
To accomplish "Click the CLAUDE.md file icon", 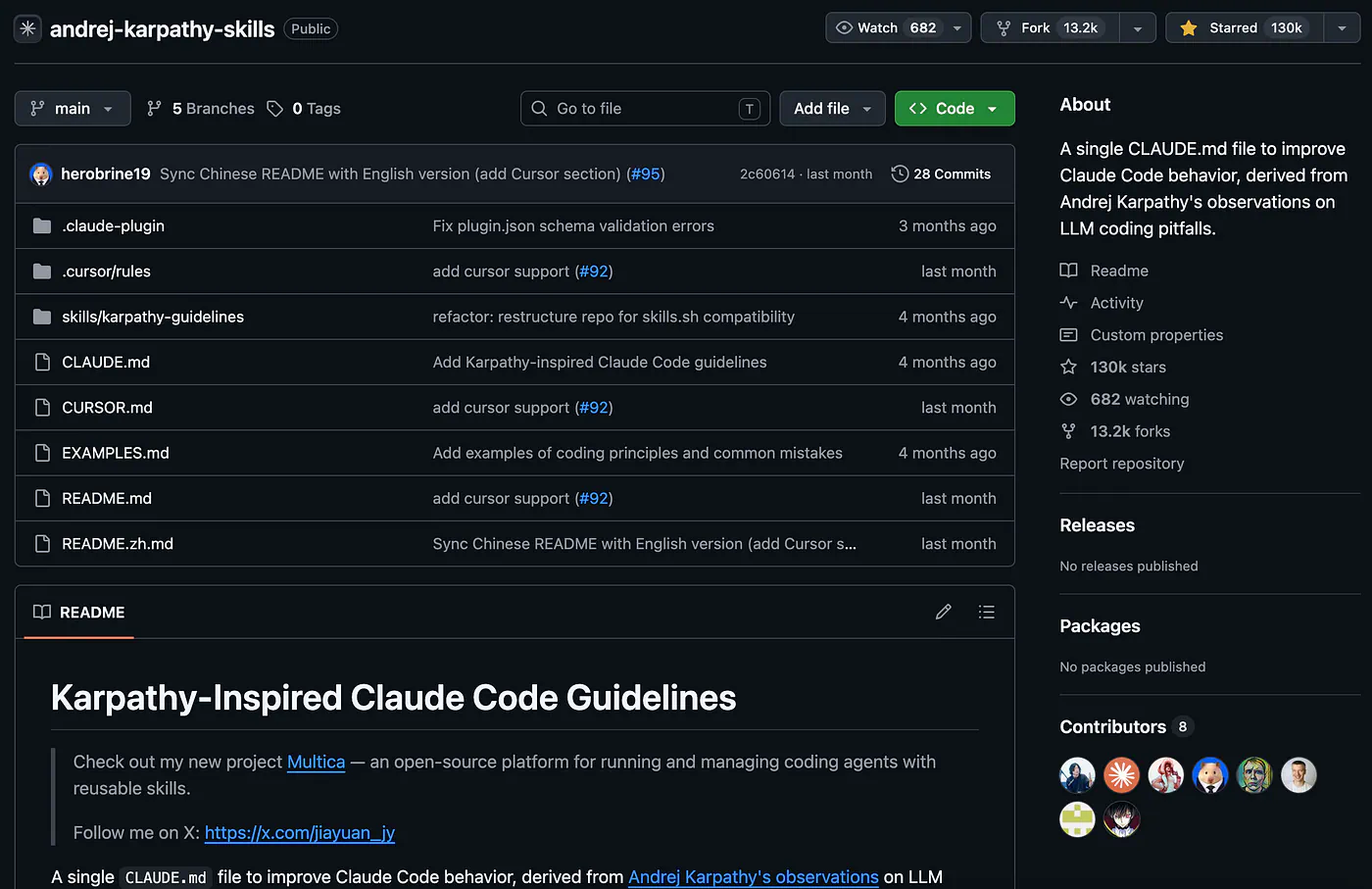I will tap(42, 363).
